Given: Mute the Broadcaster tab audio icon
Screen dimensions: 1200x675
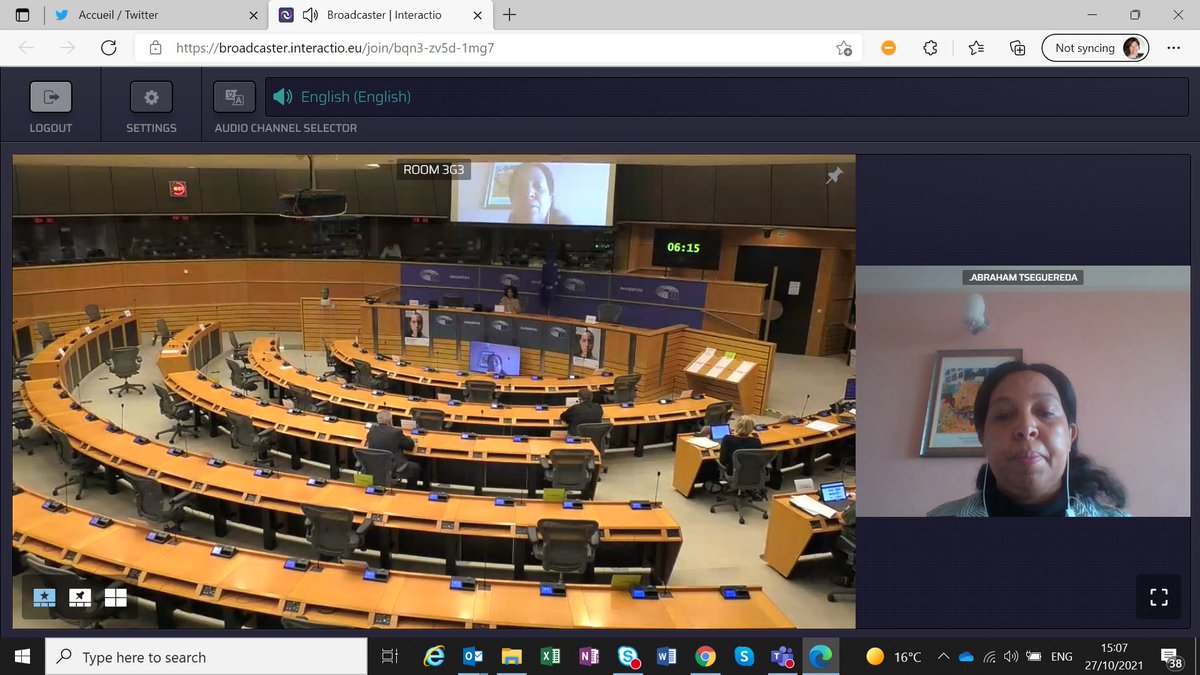Looking at the screenshot, I should point(310,15).
